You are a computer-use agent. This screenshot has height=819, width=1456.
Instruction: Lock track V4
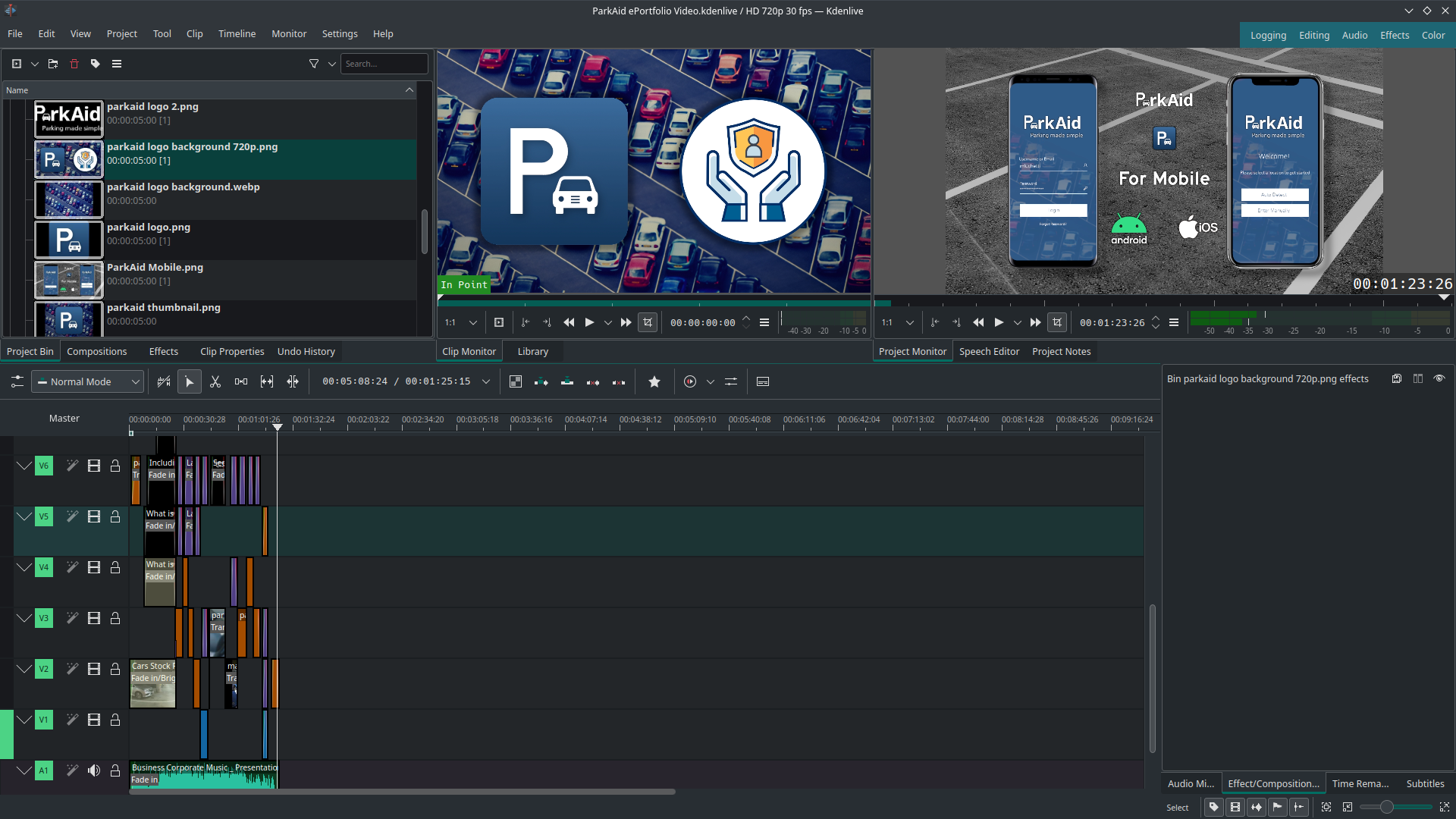click(x=115, y=567)
